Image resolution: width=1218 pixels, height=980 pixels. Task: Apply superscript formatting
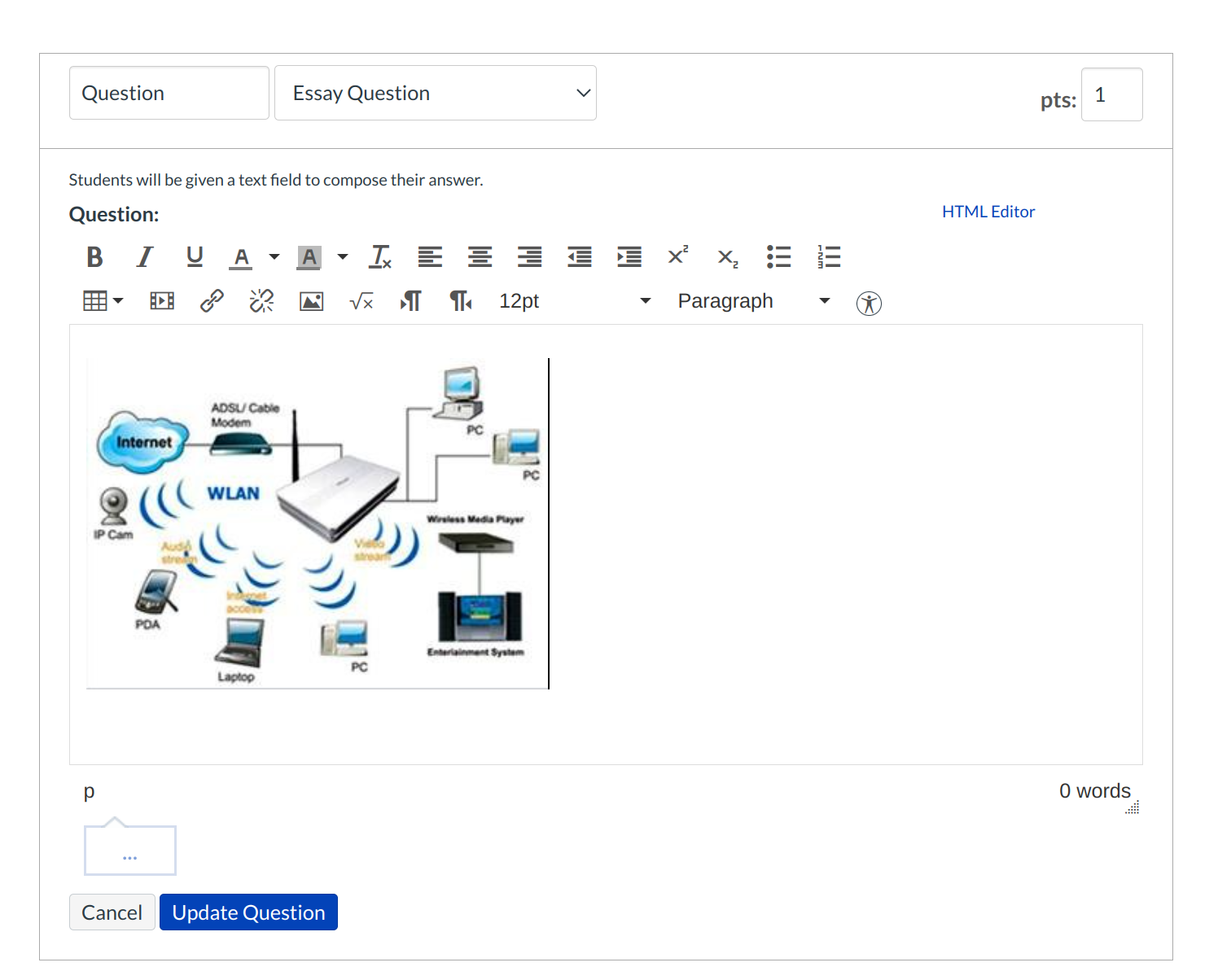point(678,257)
